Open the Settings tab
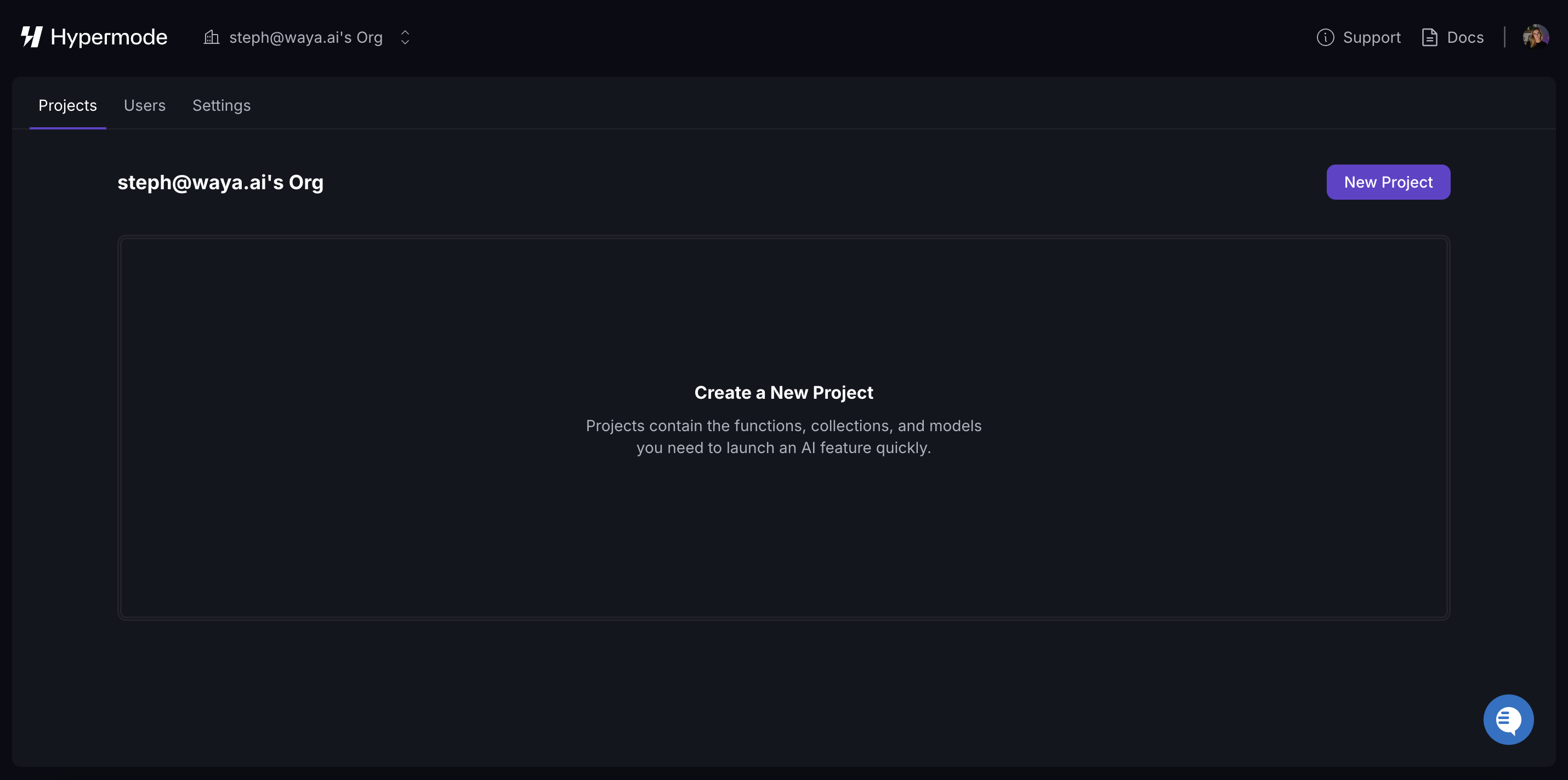Screen dimensions: 1568x780 tap(221, 105)
